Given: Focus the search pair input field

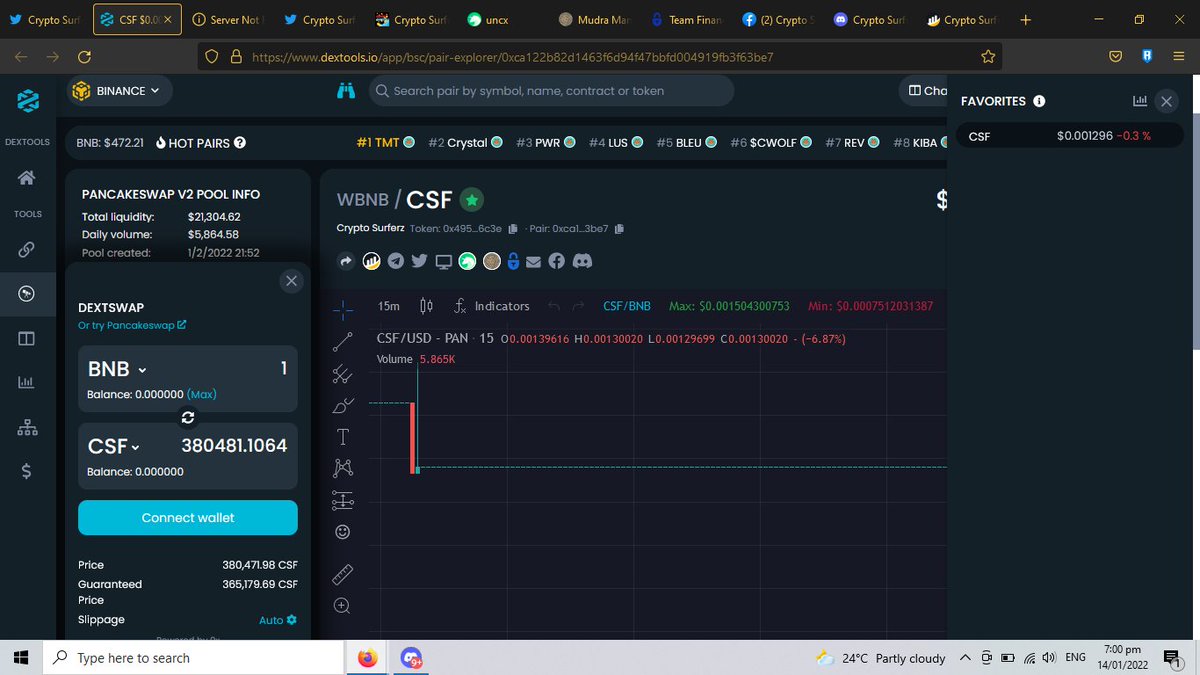Looking at the screenshot, I should click(551, 91).
